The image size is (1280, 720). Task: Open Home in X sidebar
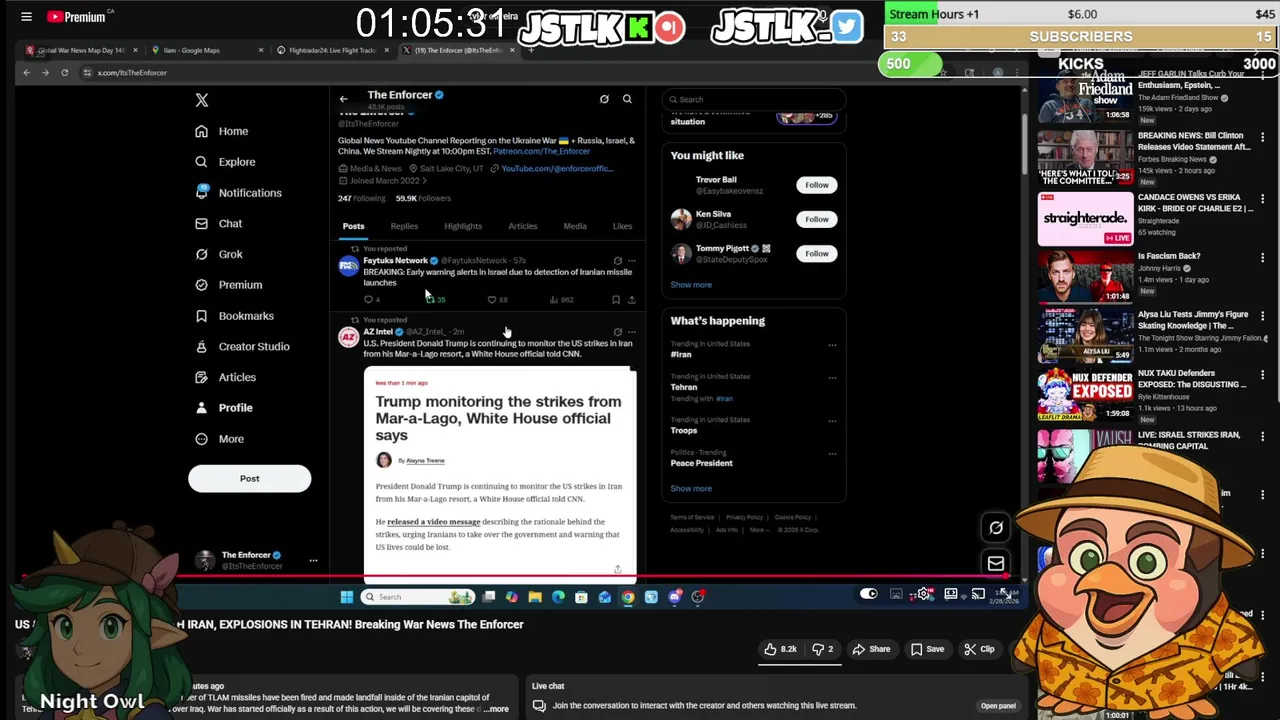[222, 131]
